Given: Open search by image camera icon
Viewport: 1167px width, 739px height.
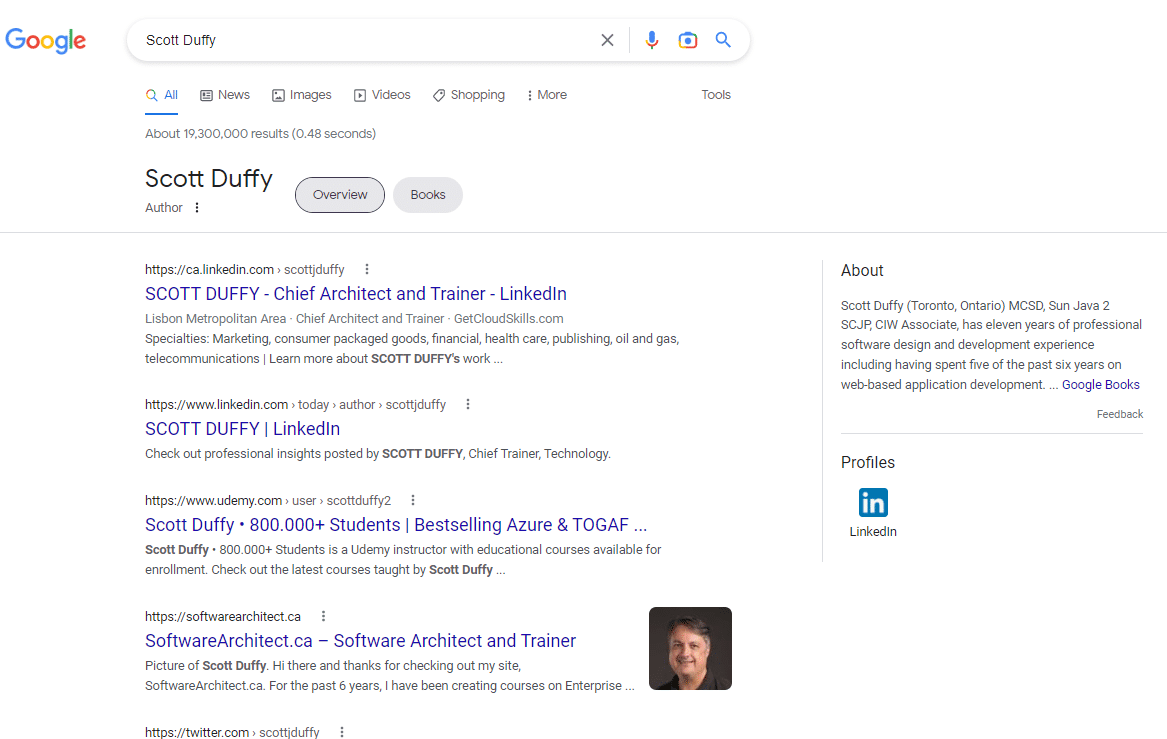Looking at the screenshot, I should pos(688,40).
